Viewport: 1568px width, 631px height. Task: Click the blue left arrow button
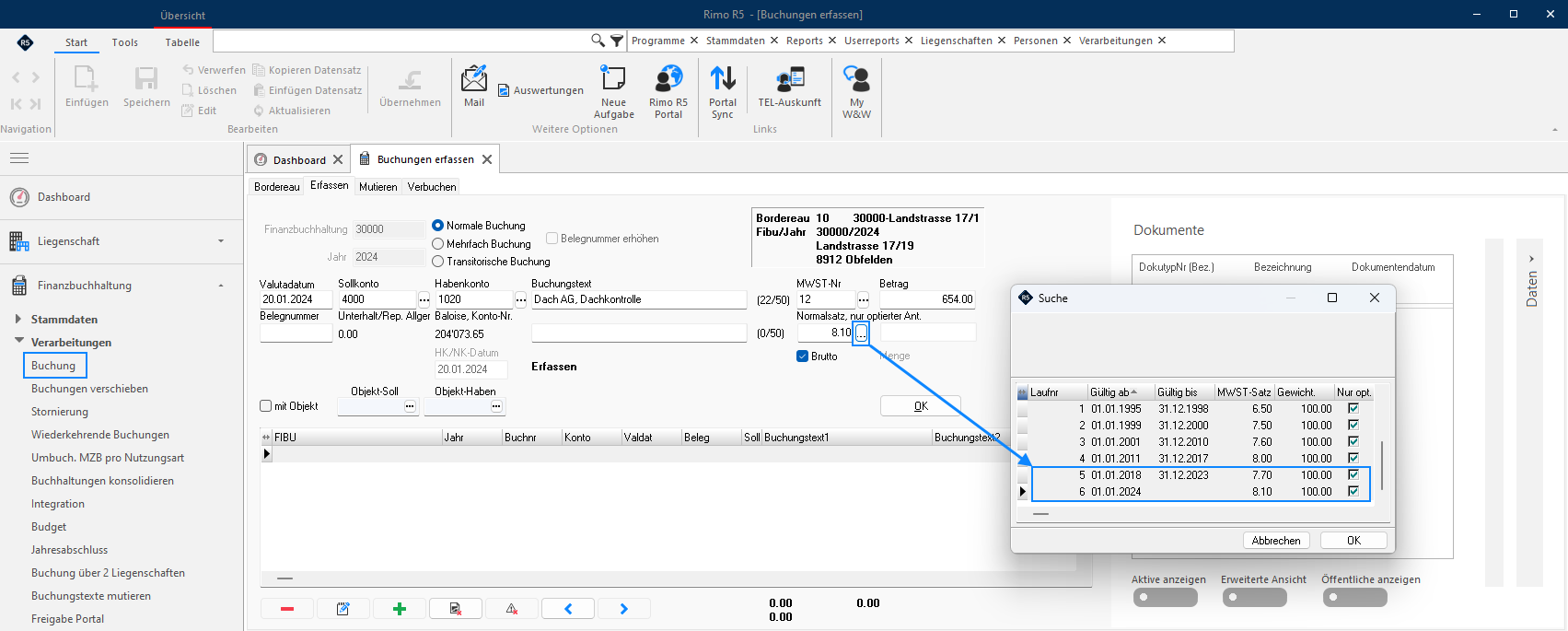click(568, 609)
